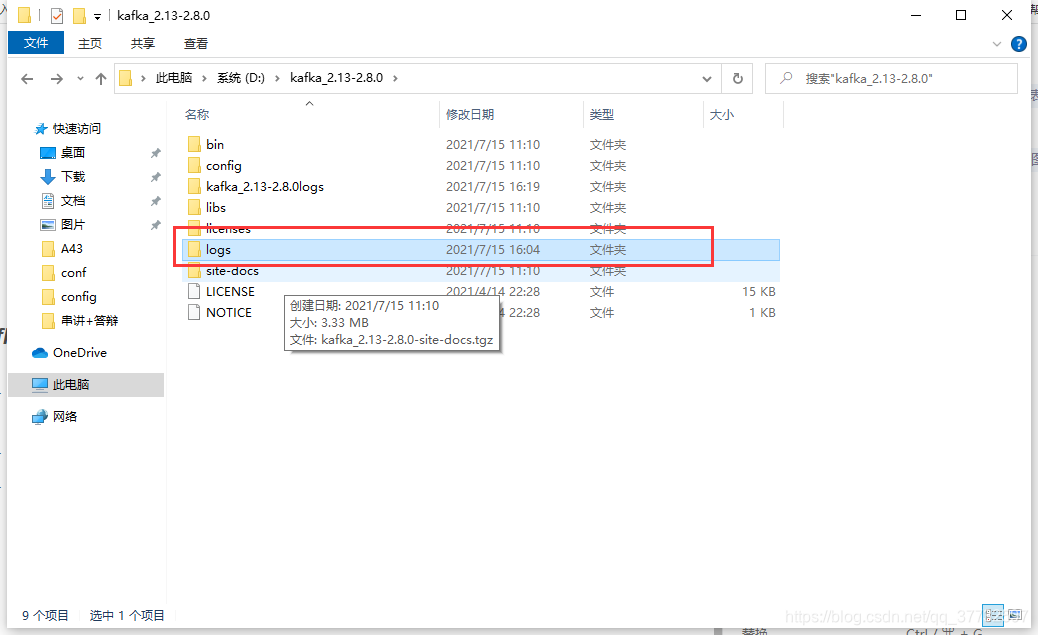Unpin Documents using its pin icon

click(156, 201)
